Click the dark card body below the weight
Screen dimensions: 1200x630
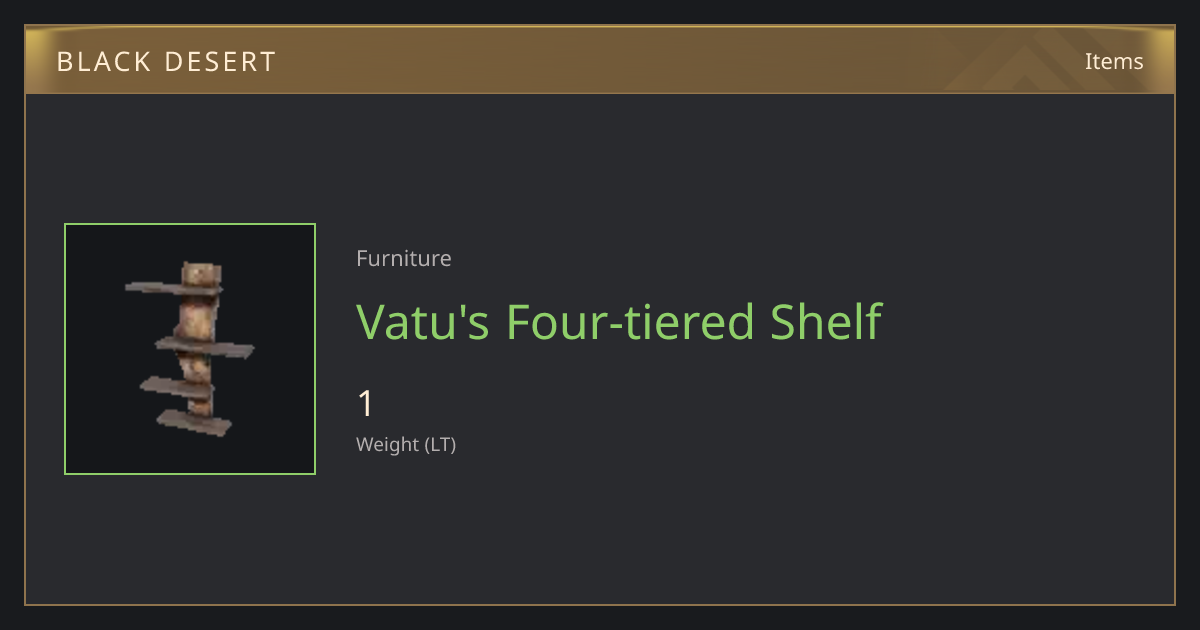point(600,530)
